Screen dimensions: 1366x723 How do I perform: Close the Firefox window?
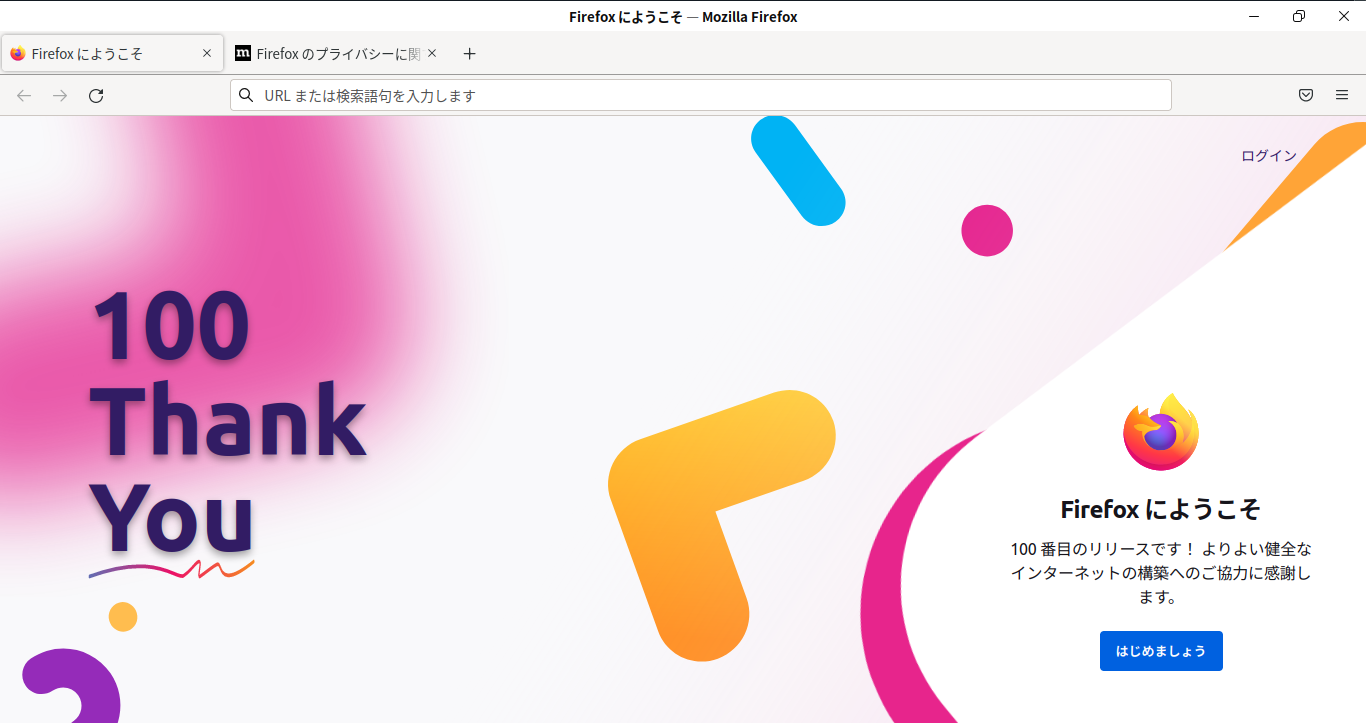click(1344, 16)
